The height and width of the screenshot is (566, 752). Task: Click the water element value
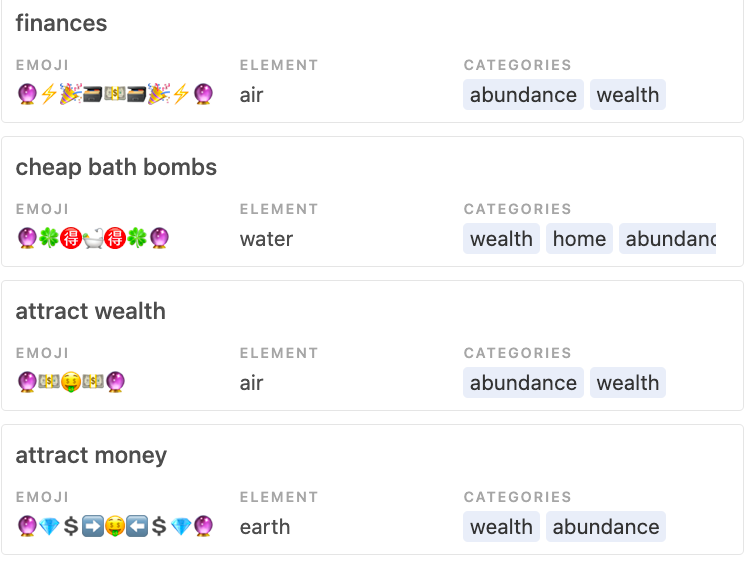click(x=266, y=238)
